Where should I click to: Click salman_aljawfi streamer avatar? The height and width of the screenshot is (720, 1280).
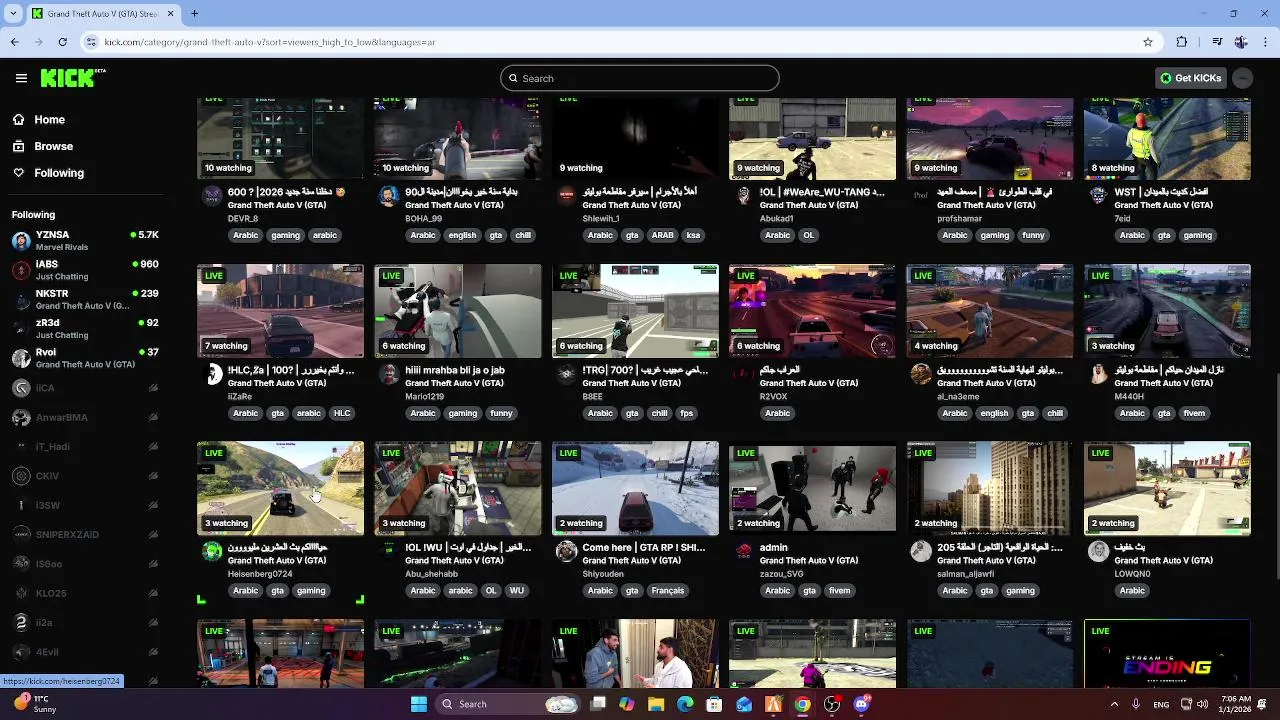point(921,553)
